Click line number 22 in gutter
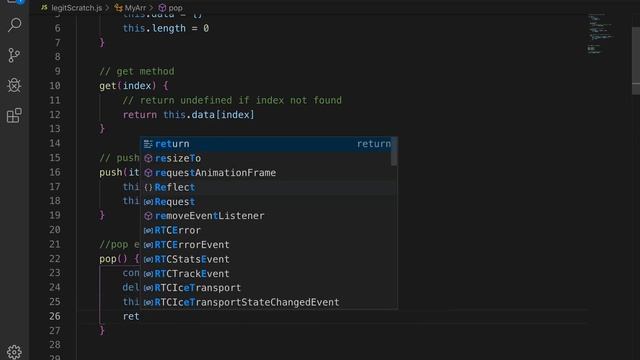The width and height of the screenshot is (640, 360). [55, 259]
